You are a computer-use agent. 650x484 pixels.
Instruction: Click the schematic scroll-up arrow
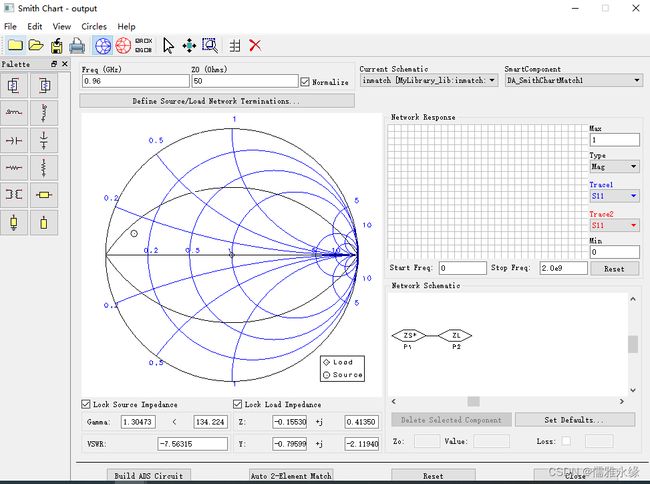coord(633,299)
